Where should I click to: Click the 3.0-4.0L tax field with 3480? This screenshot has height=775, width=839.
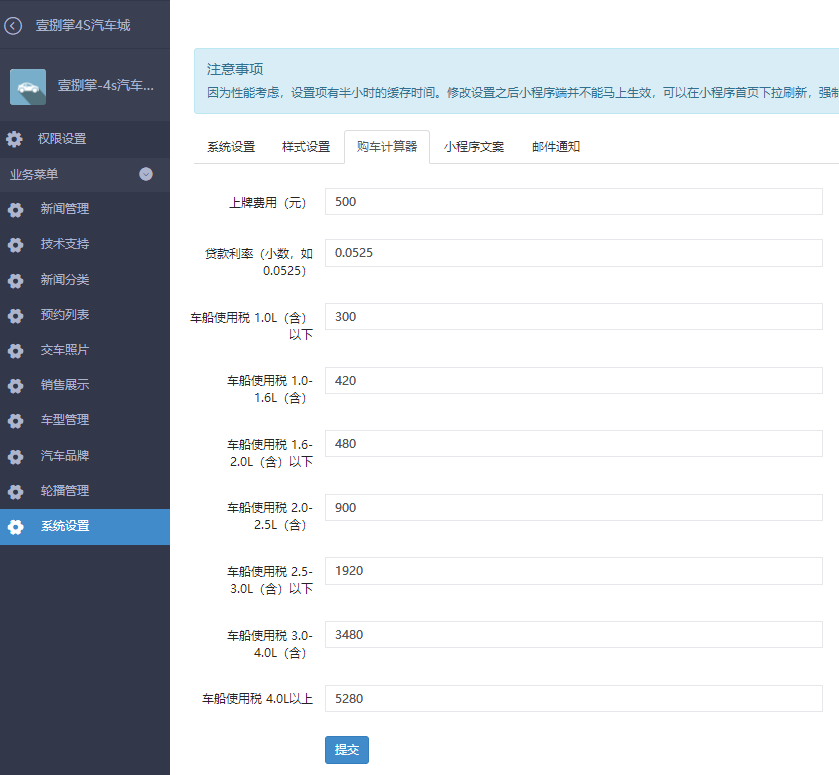click(574, 634)
